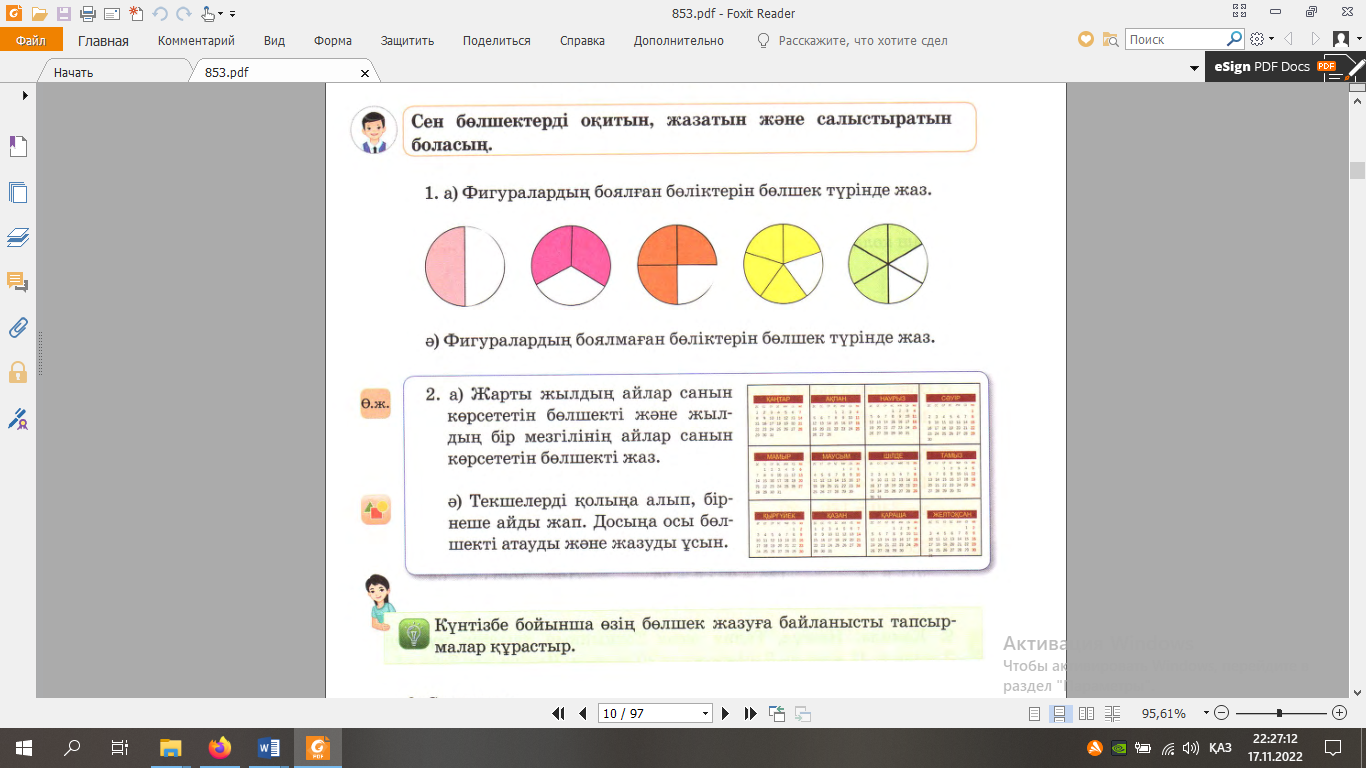Open the tab list dropdown arrow
The image size is (1366, 768).
point(1194,68)
